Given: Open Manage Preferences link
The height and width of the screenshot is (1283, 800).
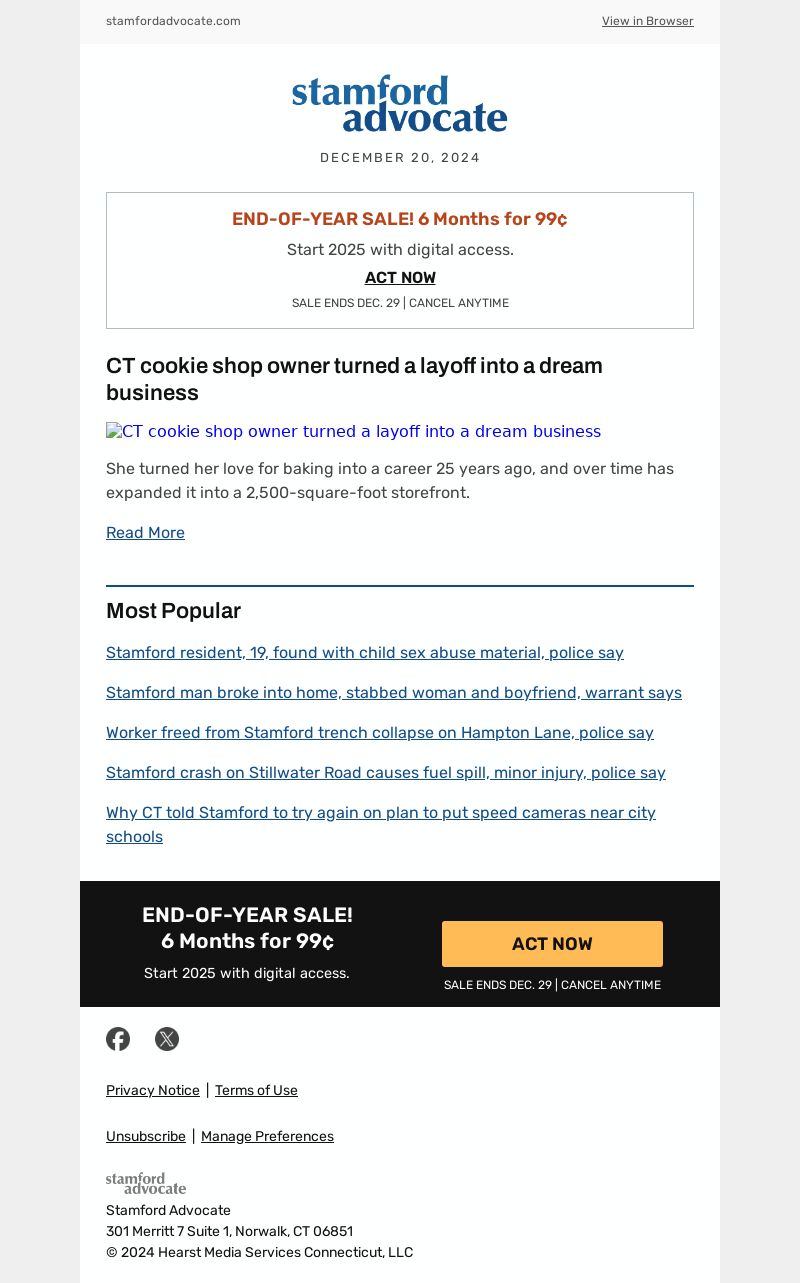Looking at the screenshot, I should click(x=267, y=1136).
